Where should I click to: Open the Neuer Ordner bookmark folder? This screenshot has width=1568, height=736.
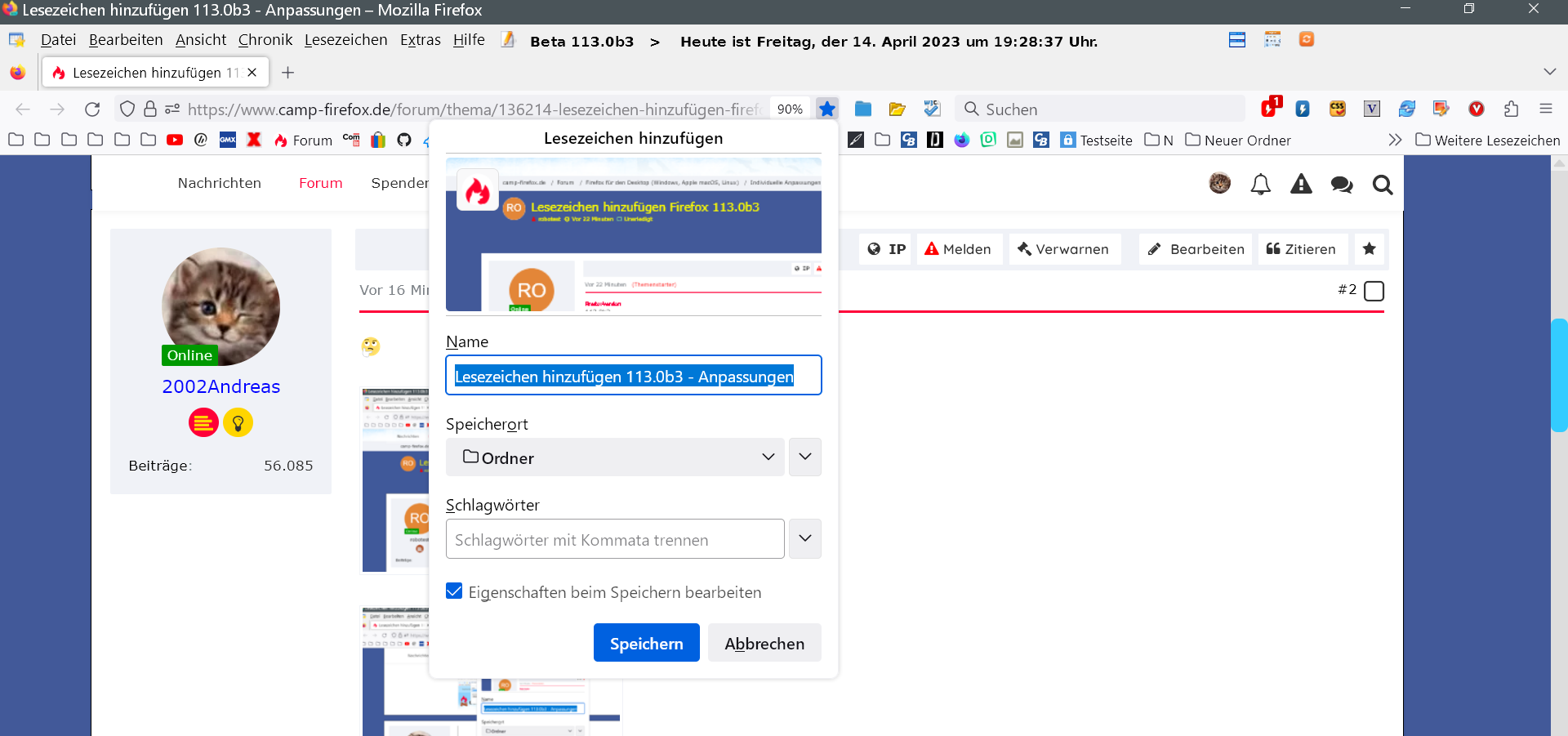[1238, 140]
